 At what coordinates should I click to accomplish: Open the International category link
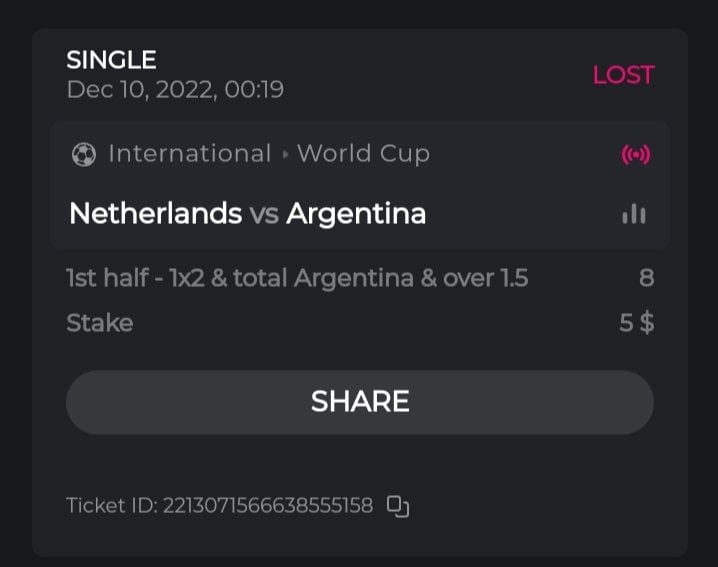(189, 154)
